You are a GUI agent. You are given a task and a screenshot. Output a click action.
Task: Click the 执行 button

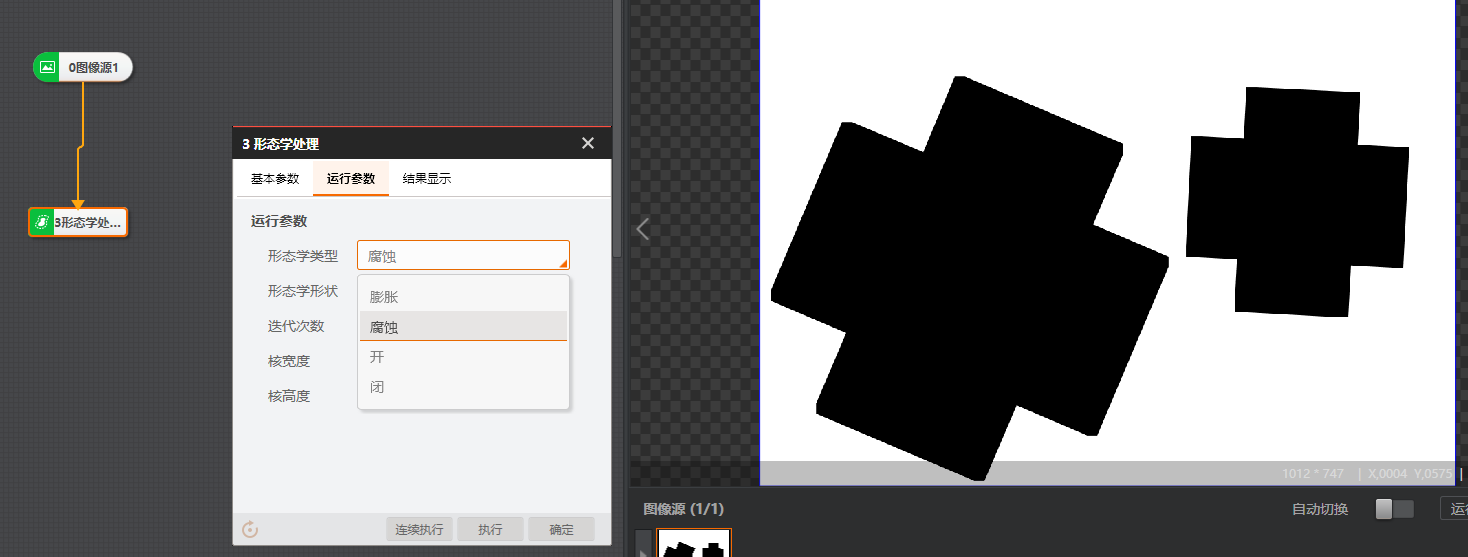click(x=490, y=529)
